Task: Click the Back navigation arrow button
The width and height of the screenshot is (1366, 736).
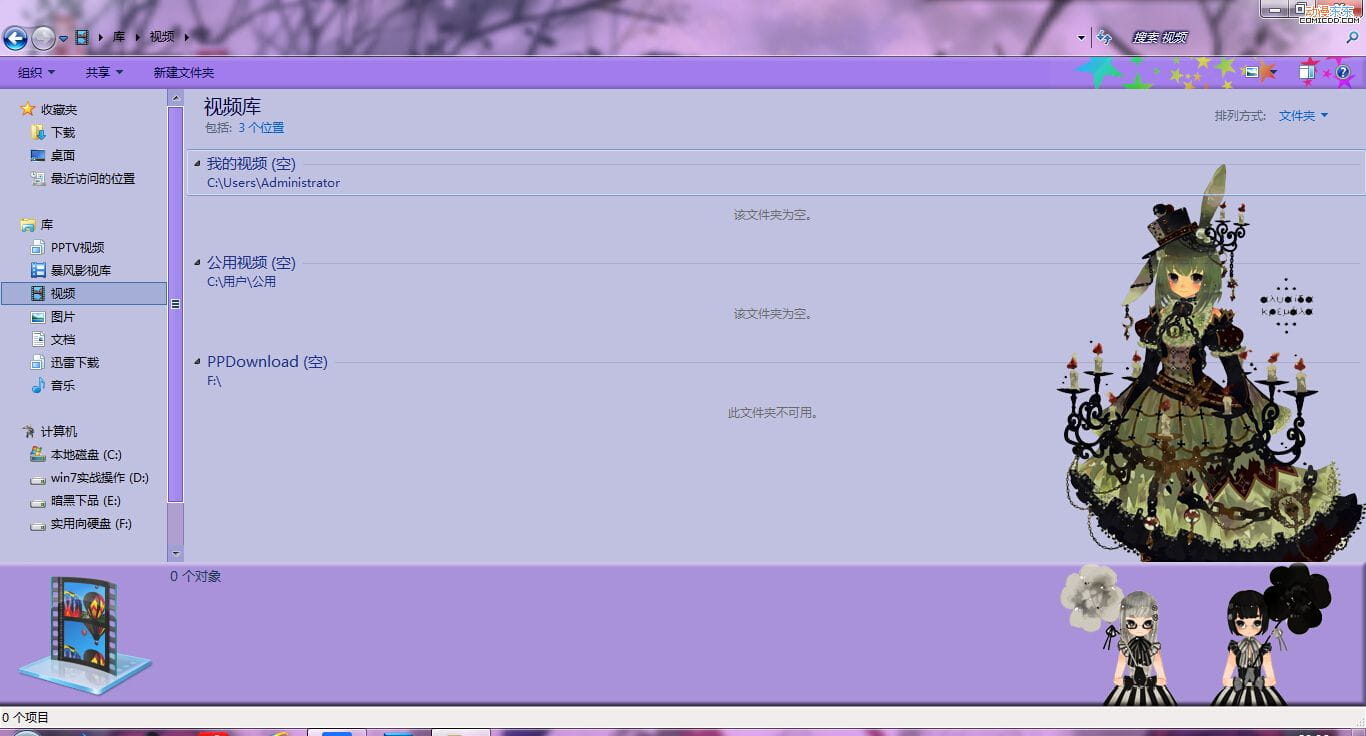Action: coord(15,38)
